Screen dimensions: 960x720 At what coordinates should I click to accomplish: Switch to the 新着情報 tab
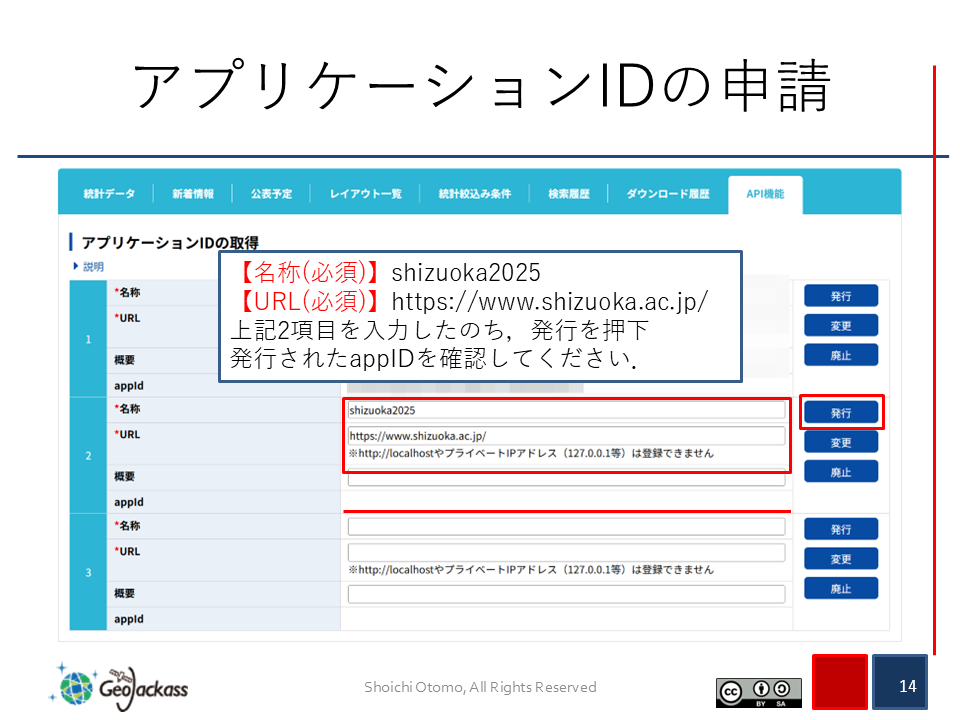(x=192, y=194)
